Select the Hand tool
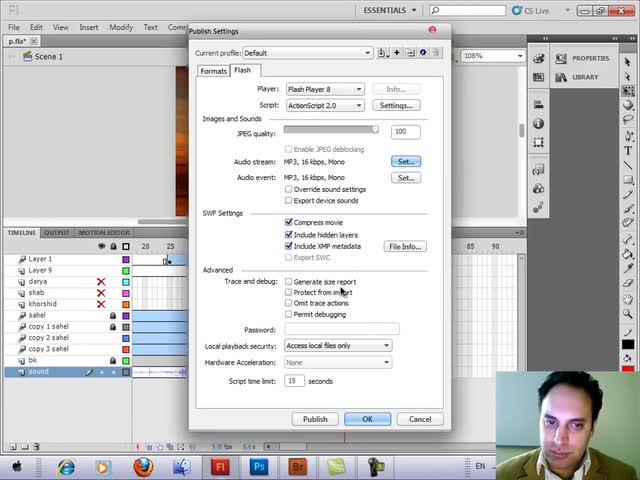This screenshot has height=480, width=640. click(x=628, y=299)
